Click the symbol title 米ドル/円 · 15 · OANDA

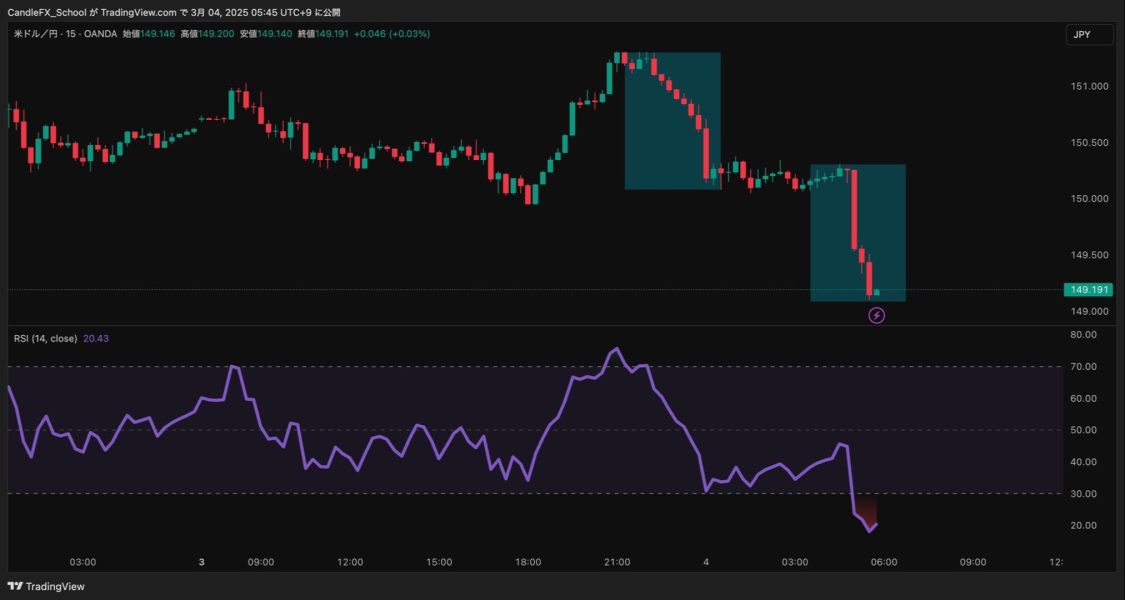[x=66, y=34]
